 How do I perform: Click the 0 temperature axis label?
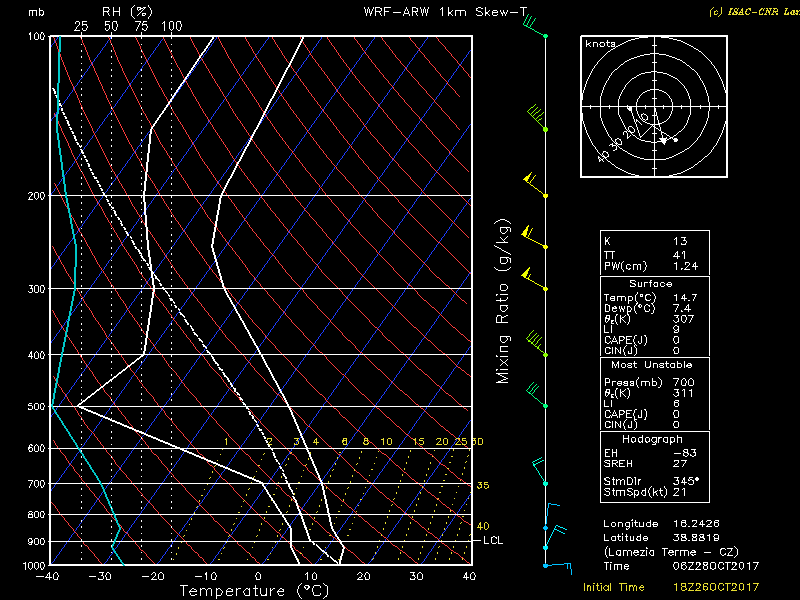(258, 577)
